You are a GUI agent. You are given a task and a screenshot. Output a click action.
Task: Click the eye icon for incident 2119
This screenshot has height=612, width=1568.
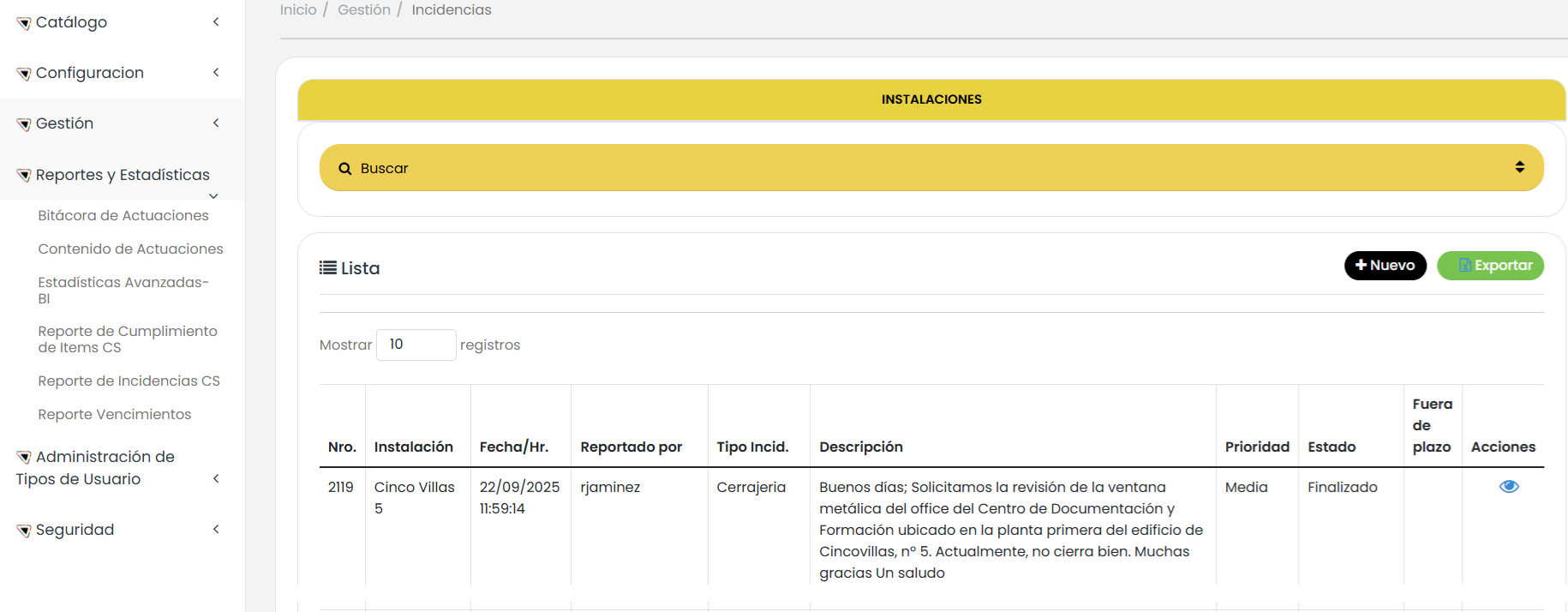click(x=1508, y=487)
